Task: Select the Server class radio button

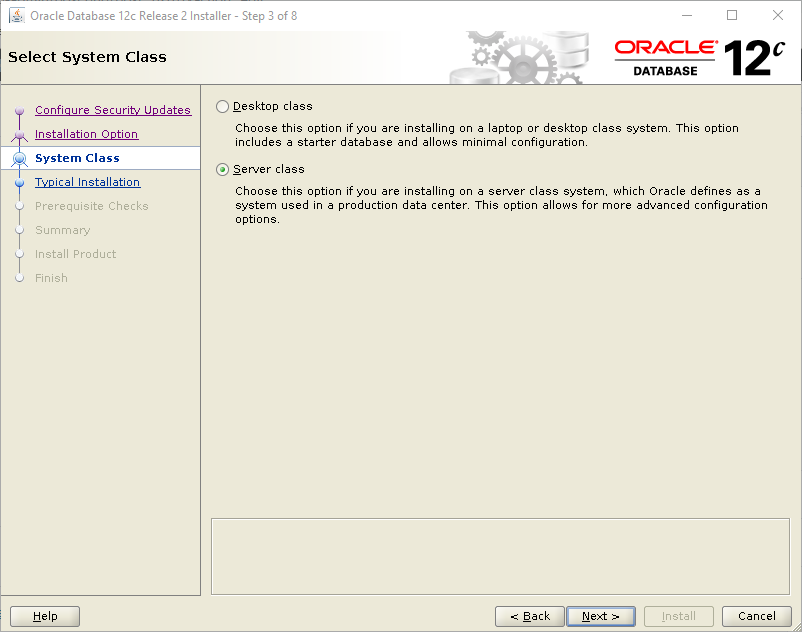Action: click(x=222, y=169)
